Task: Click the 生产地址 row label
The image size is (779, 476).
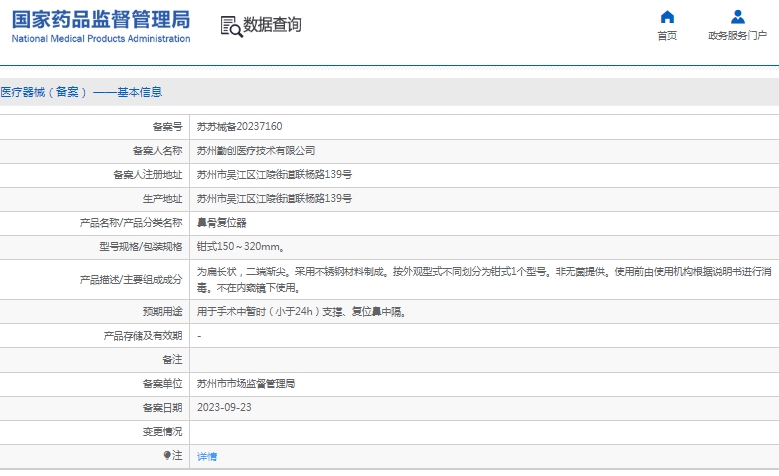Action: point(162,199)
